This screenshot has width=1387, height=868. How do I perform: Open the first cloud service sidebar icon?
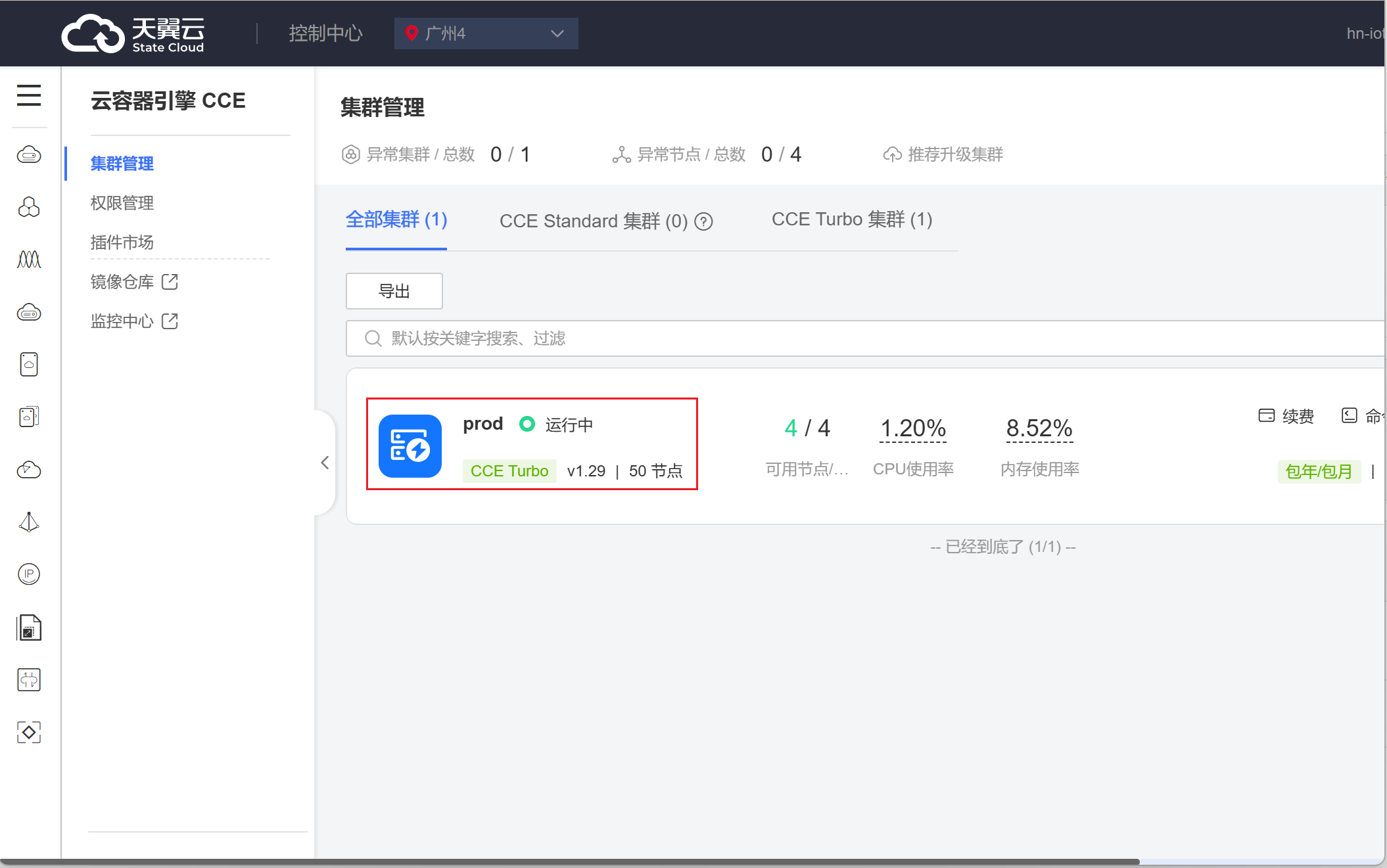pyautogui.click(x=29, y=154)
